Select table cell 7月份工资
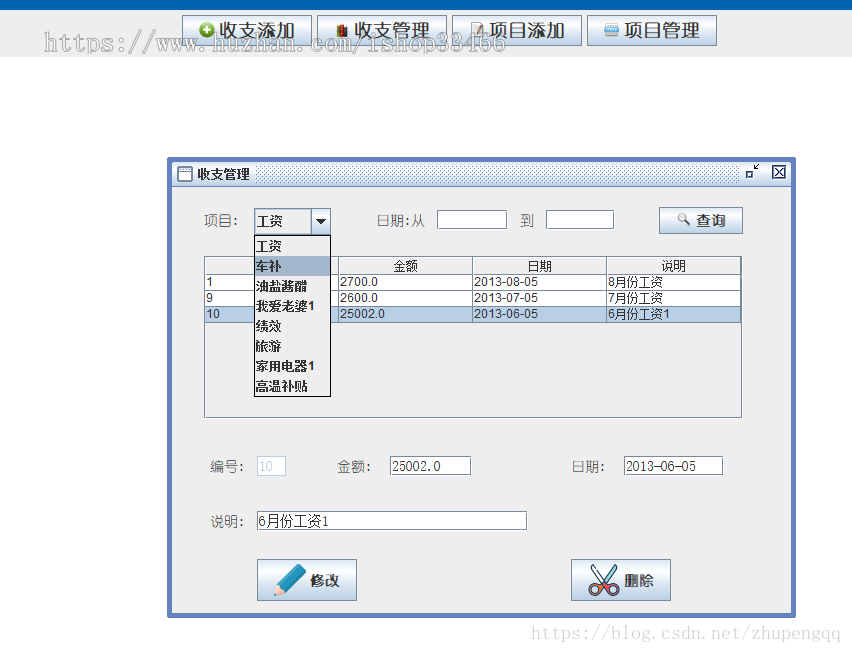 (674, 298)
